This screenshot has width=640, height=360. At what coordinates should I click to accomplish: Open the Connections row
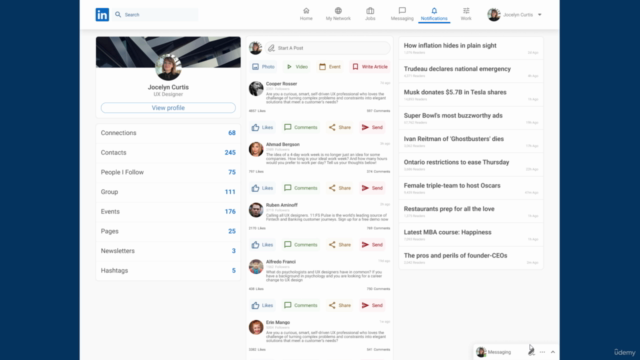point(168,133)
